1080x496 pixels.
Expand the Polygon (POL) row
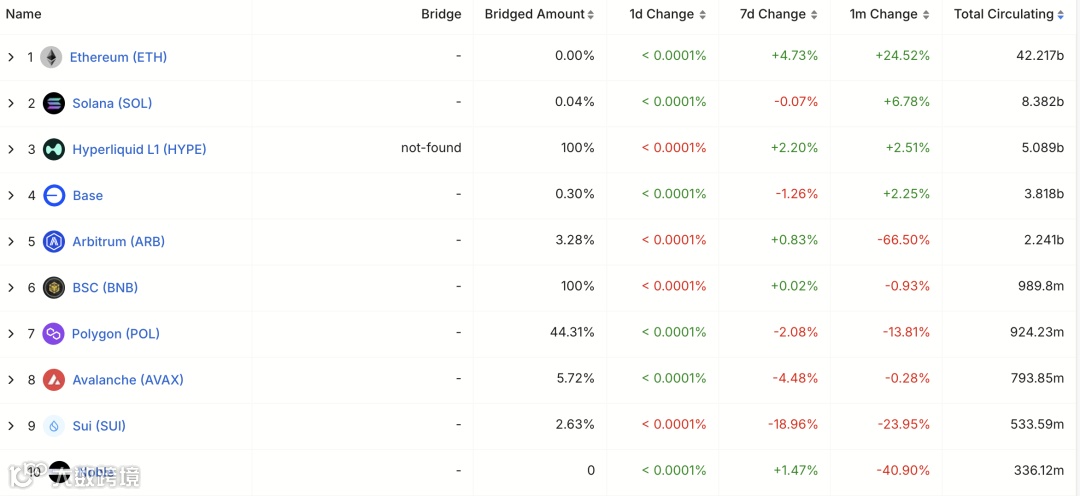11,333
